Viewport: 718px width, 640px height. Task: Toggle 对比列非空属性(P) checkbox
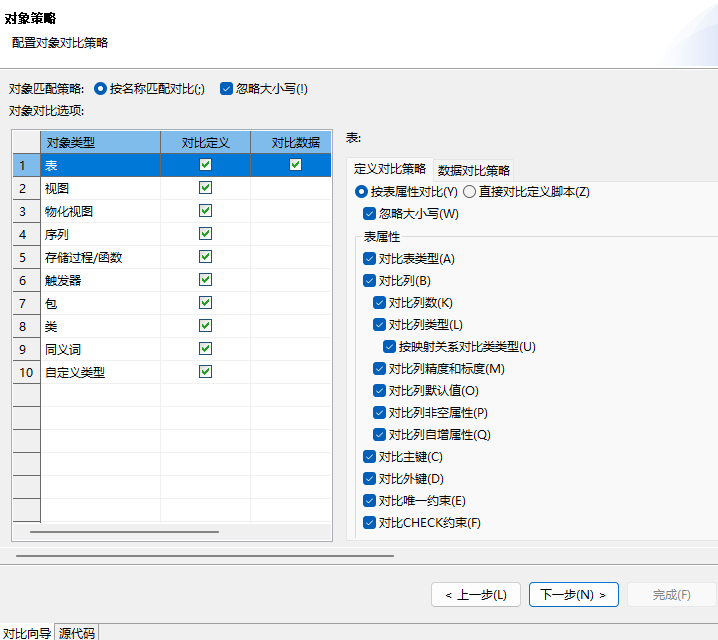379,412
